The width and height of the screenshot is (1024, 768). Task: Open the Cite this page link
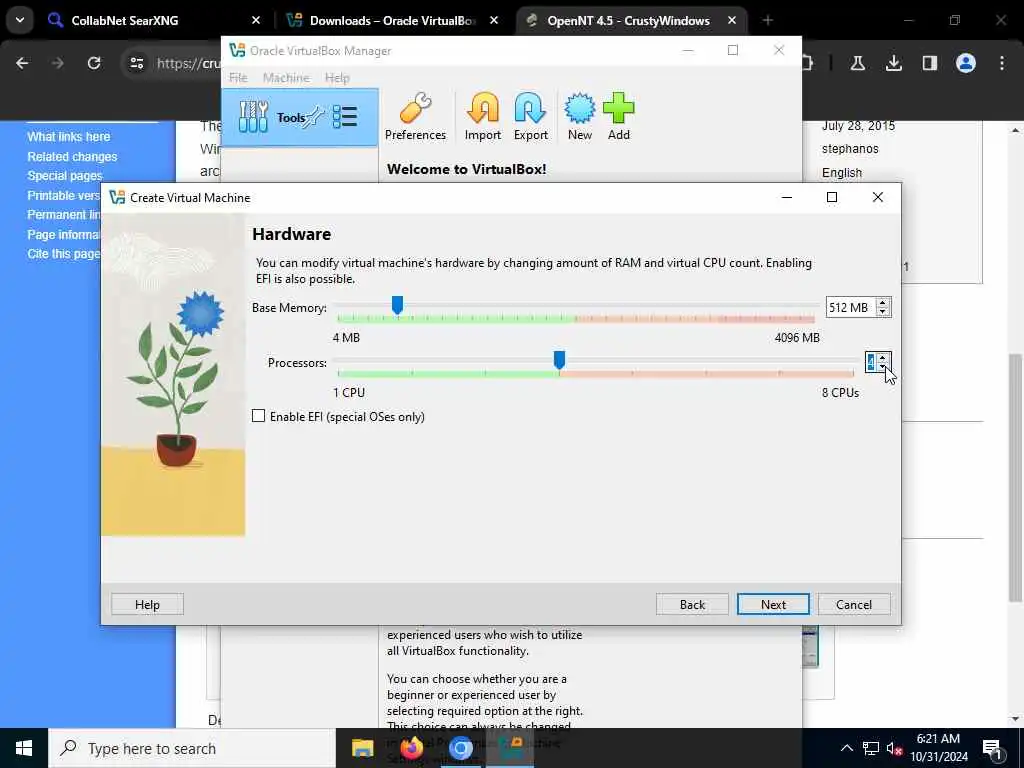pos(64,253)
